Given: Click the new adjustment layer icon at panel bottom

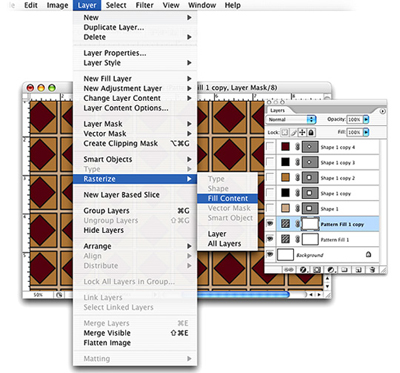Looking at the screenshot, I should pyautogui.click(x=331, y=269).
